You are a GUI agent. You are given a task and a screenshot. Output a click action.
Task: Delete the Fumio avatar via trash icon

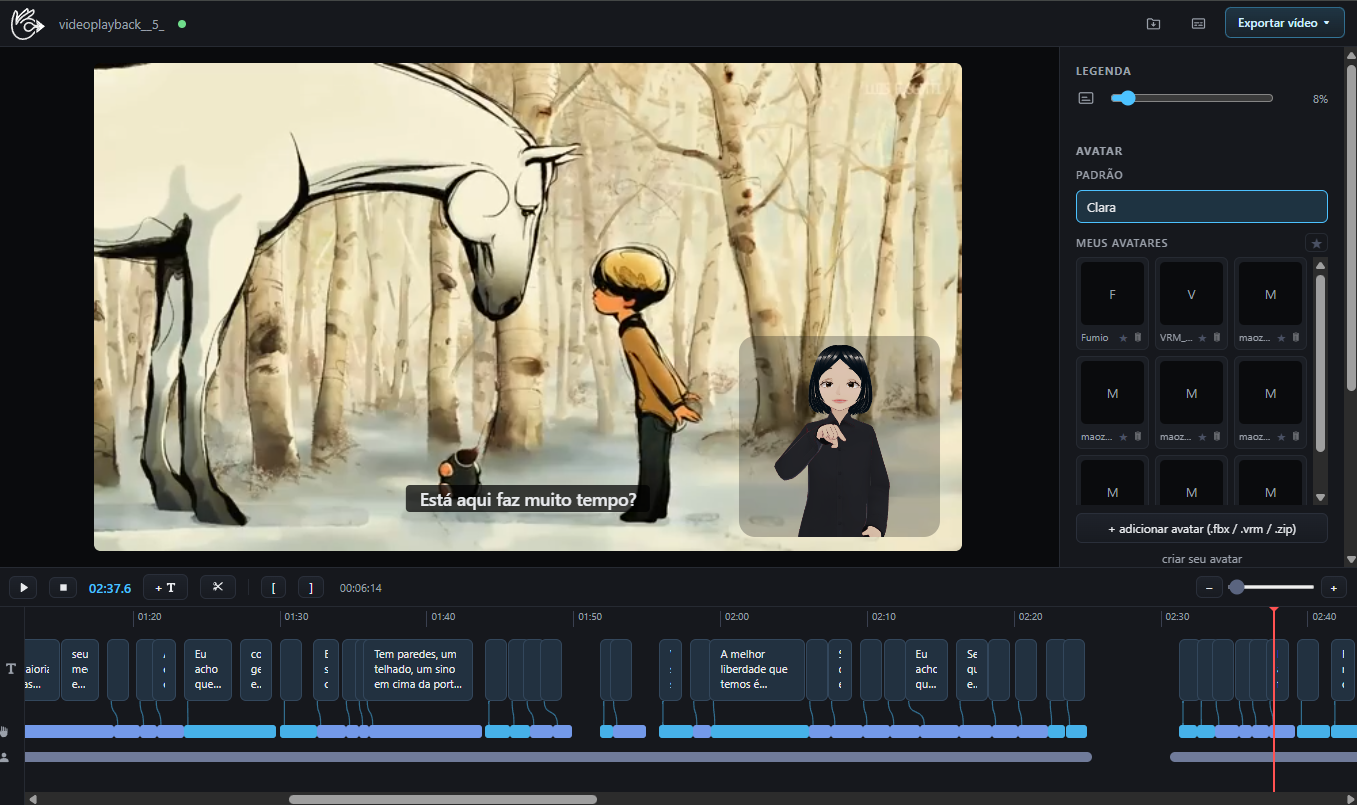(x=1137, y=338)
